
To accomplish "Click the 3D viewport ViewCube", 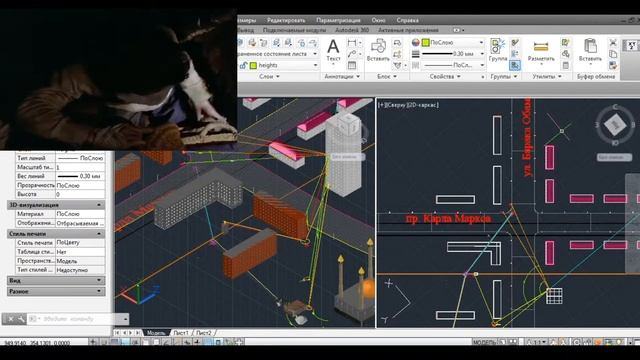I will point(348,124).
